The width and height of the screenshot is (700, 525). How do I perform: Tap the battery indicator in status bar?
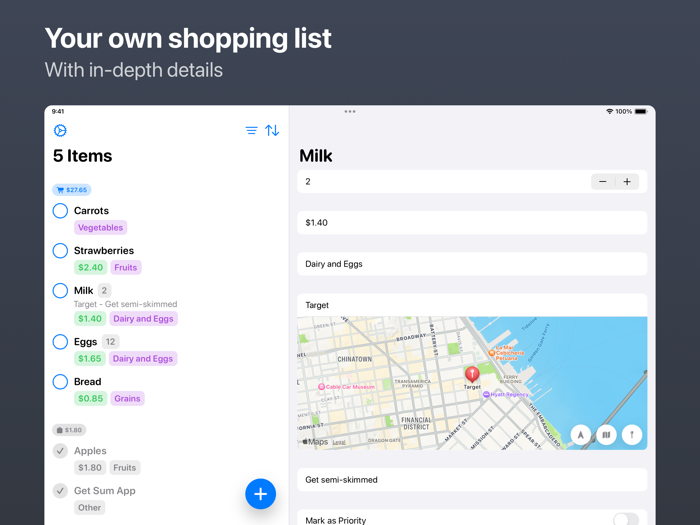(641, 112)
